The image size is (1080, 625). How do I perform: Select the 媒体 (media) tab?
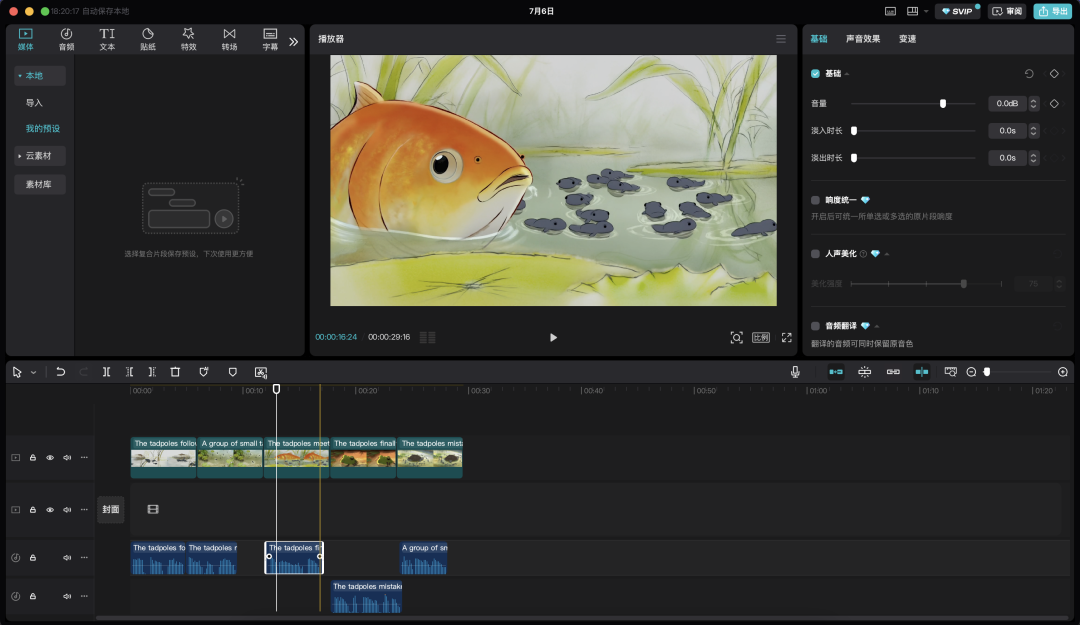(x=25, y=39)
